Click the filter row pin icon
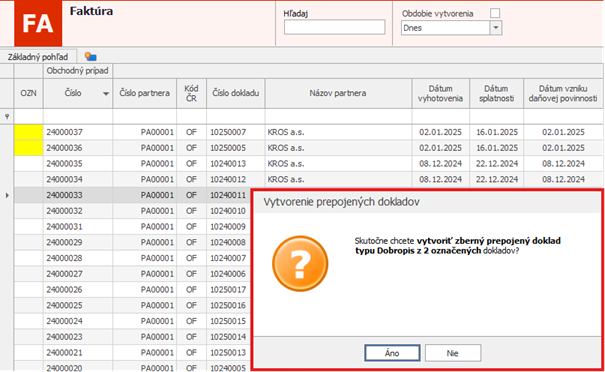605x372 pixels. tap(7, 117)
